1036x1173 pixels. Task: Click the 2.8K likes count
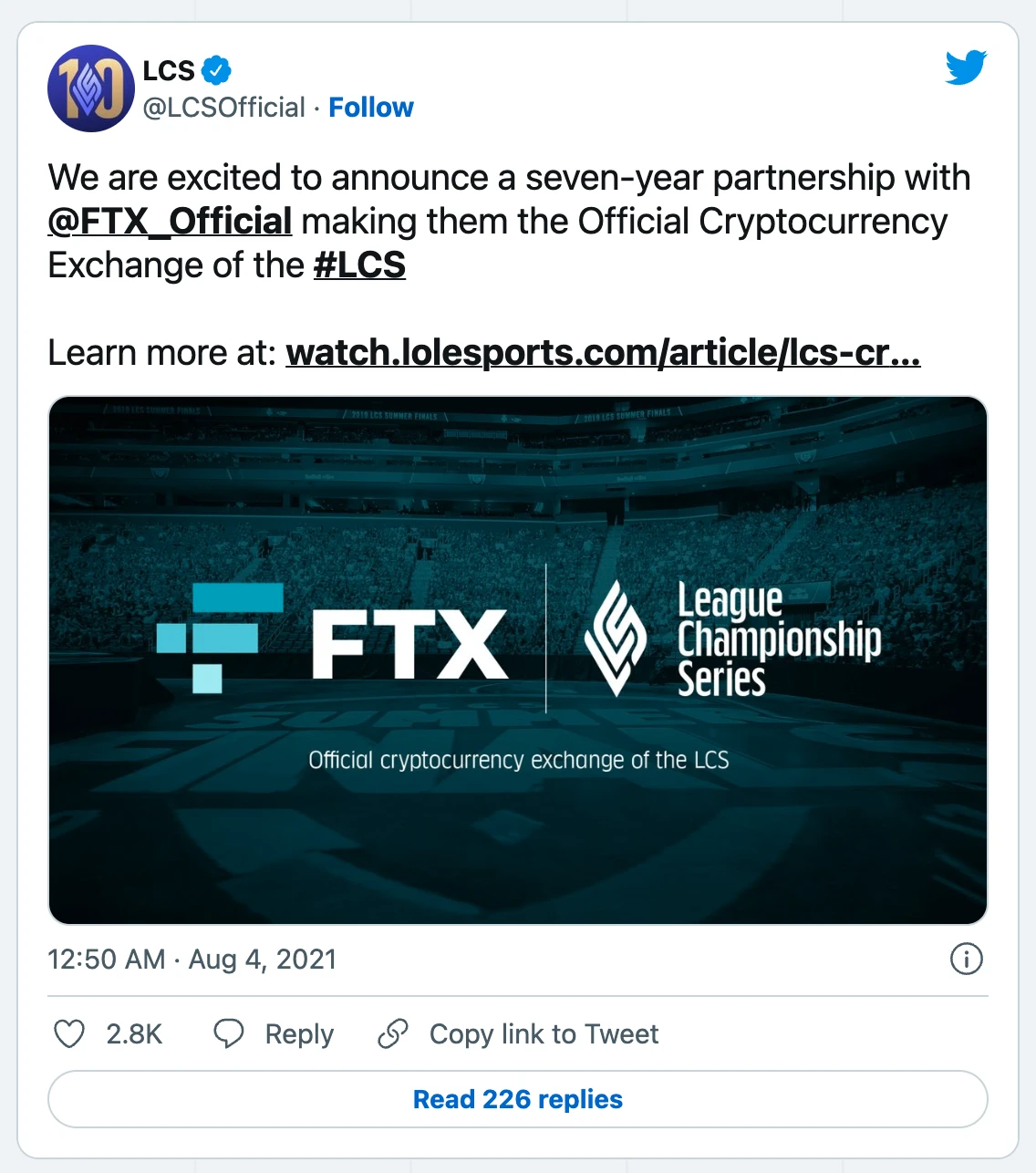point(134,1034)
